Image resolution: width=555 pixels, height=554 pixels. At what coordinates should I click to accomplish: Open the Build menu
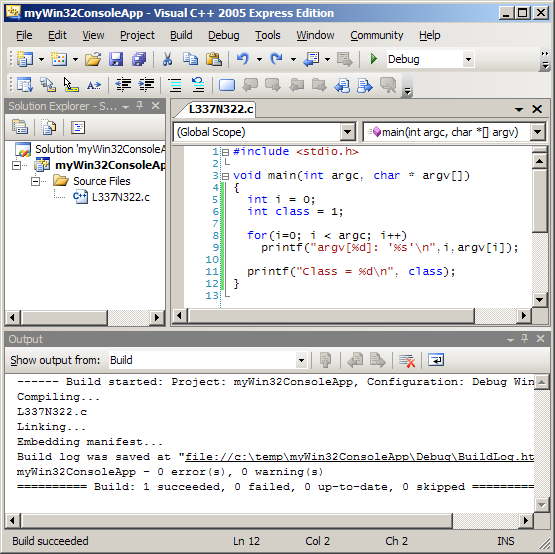tap(181, 35)
